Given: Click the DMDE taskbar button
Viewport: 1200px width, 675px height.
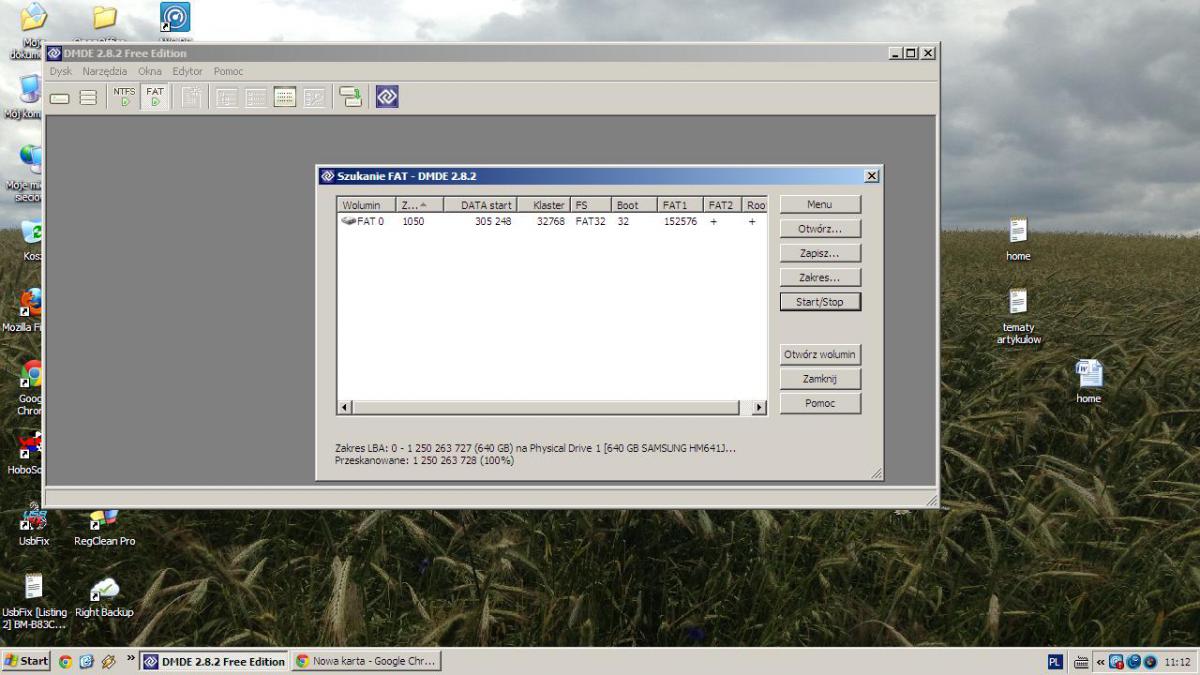Looking at the screenshot, I should [215, 661].
